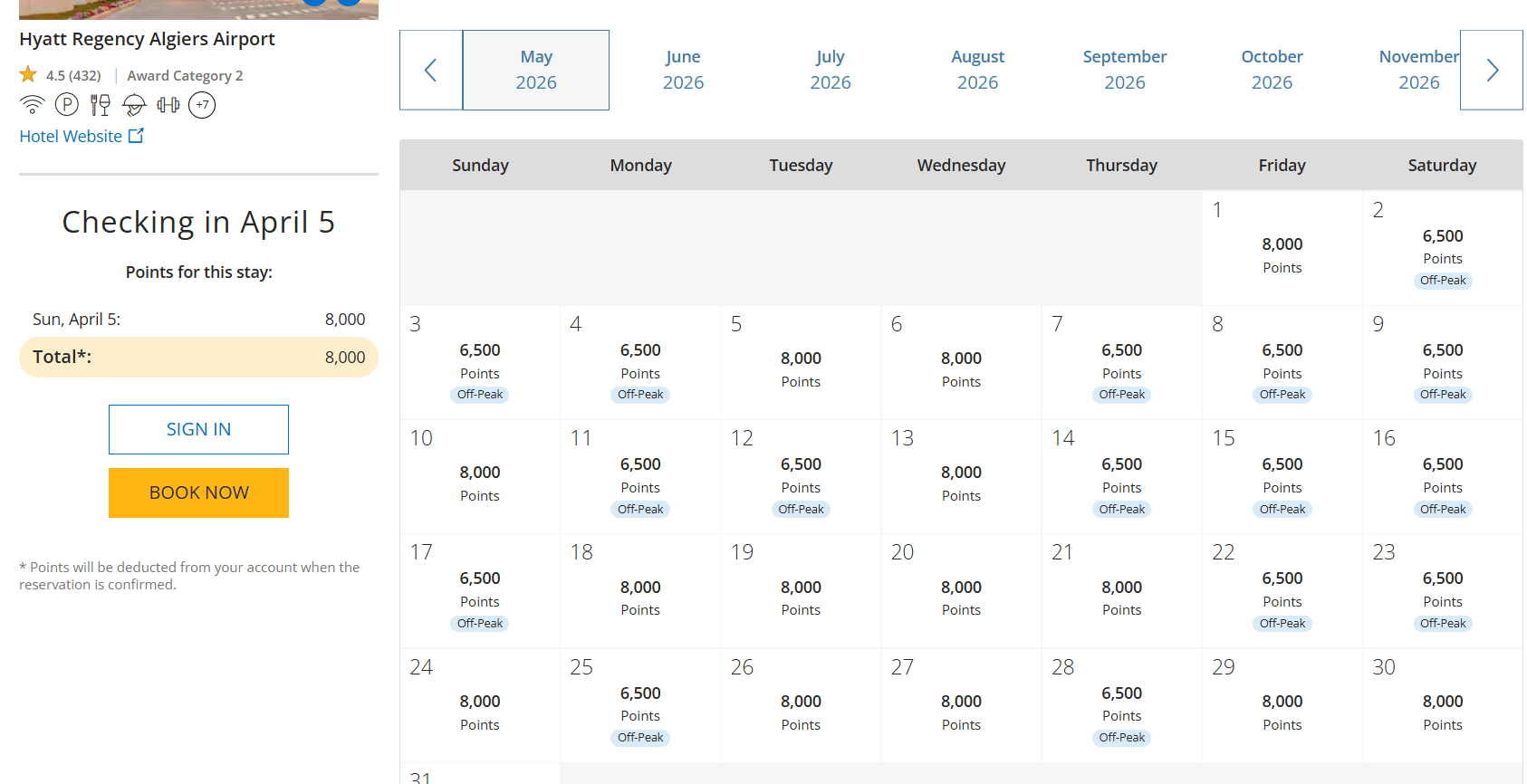Click the fitness center dumbbell icon

168,105
